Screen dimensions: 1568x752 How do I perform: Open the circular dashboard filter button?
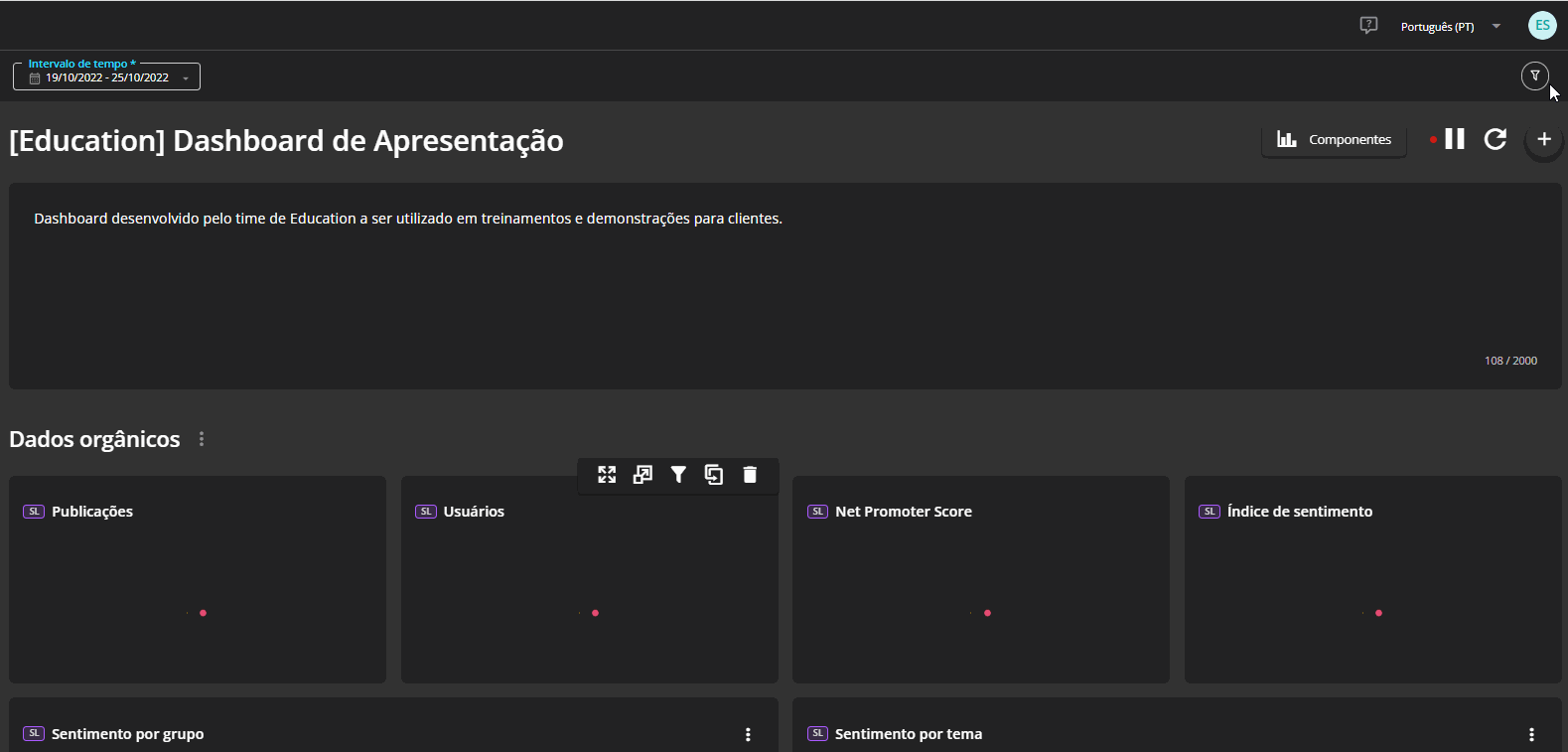tap(1534, 75)
